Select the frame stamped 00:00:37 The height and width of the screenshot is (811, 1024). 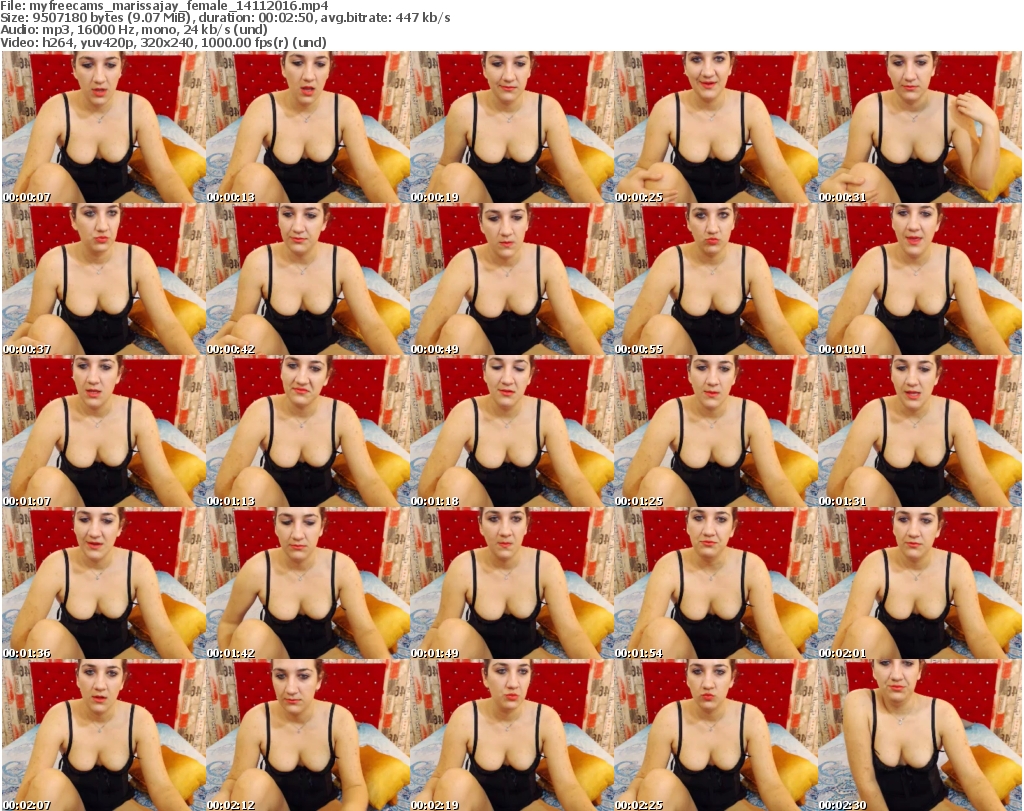(x=104, y=279)
